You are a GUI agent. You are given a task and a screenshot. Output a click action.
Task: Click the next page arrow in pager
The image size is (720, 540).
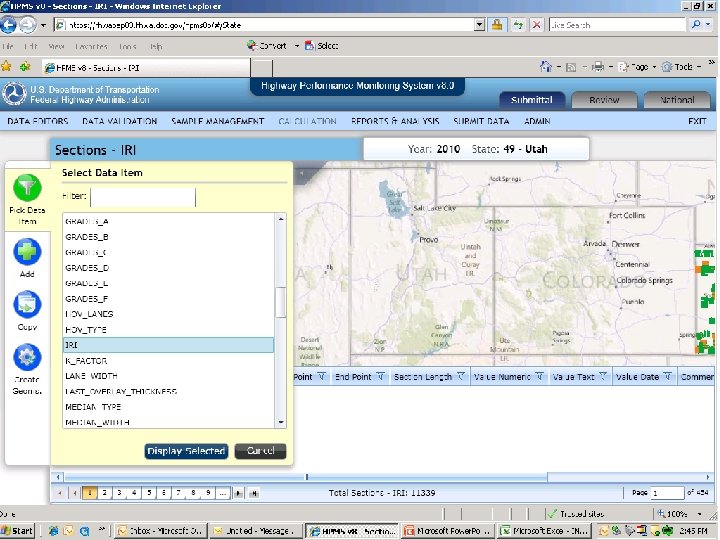point(238,493)
